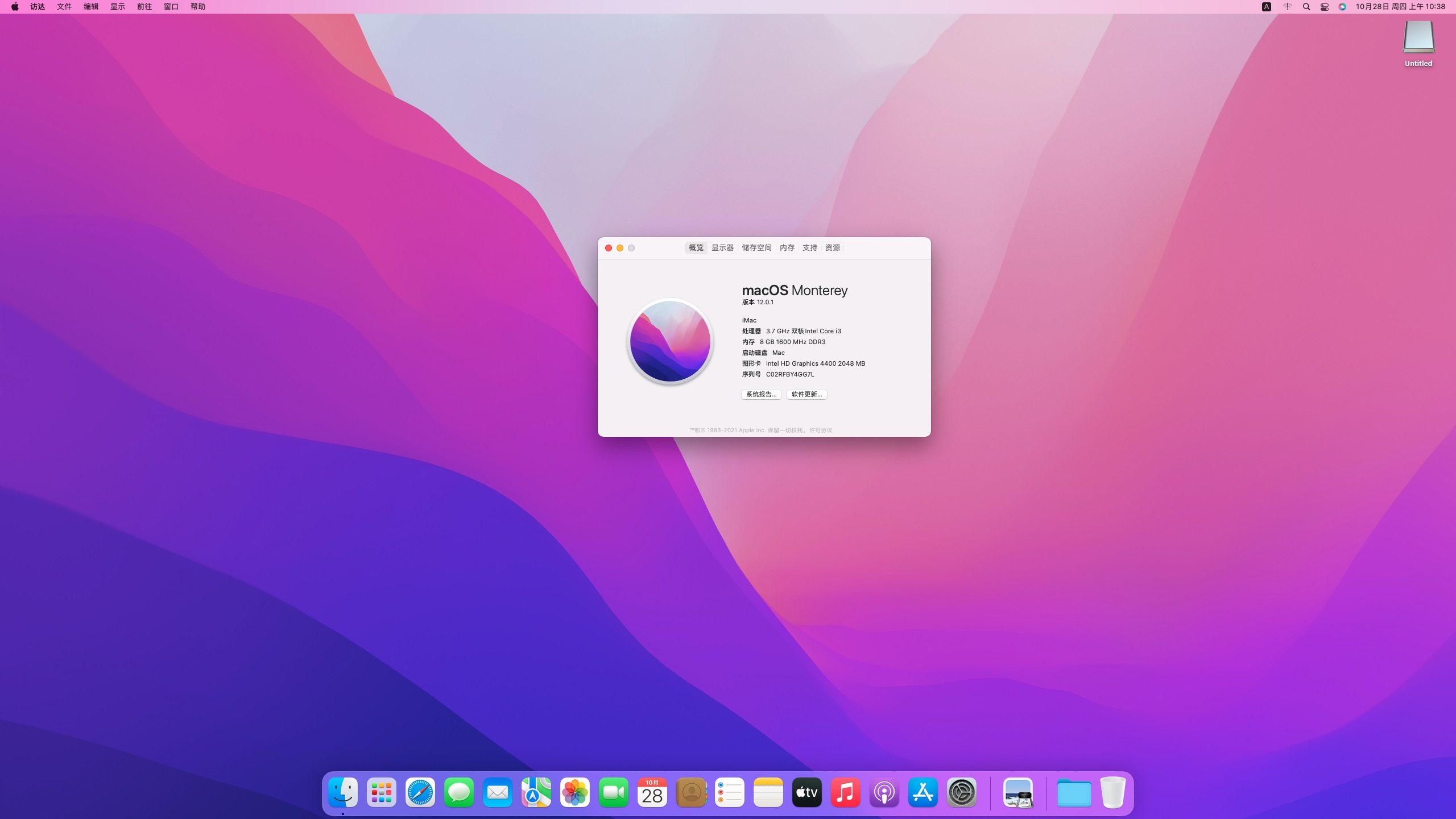Click the macOS Monterey logo image

coord(670,341)
